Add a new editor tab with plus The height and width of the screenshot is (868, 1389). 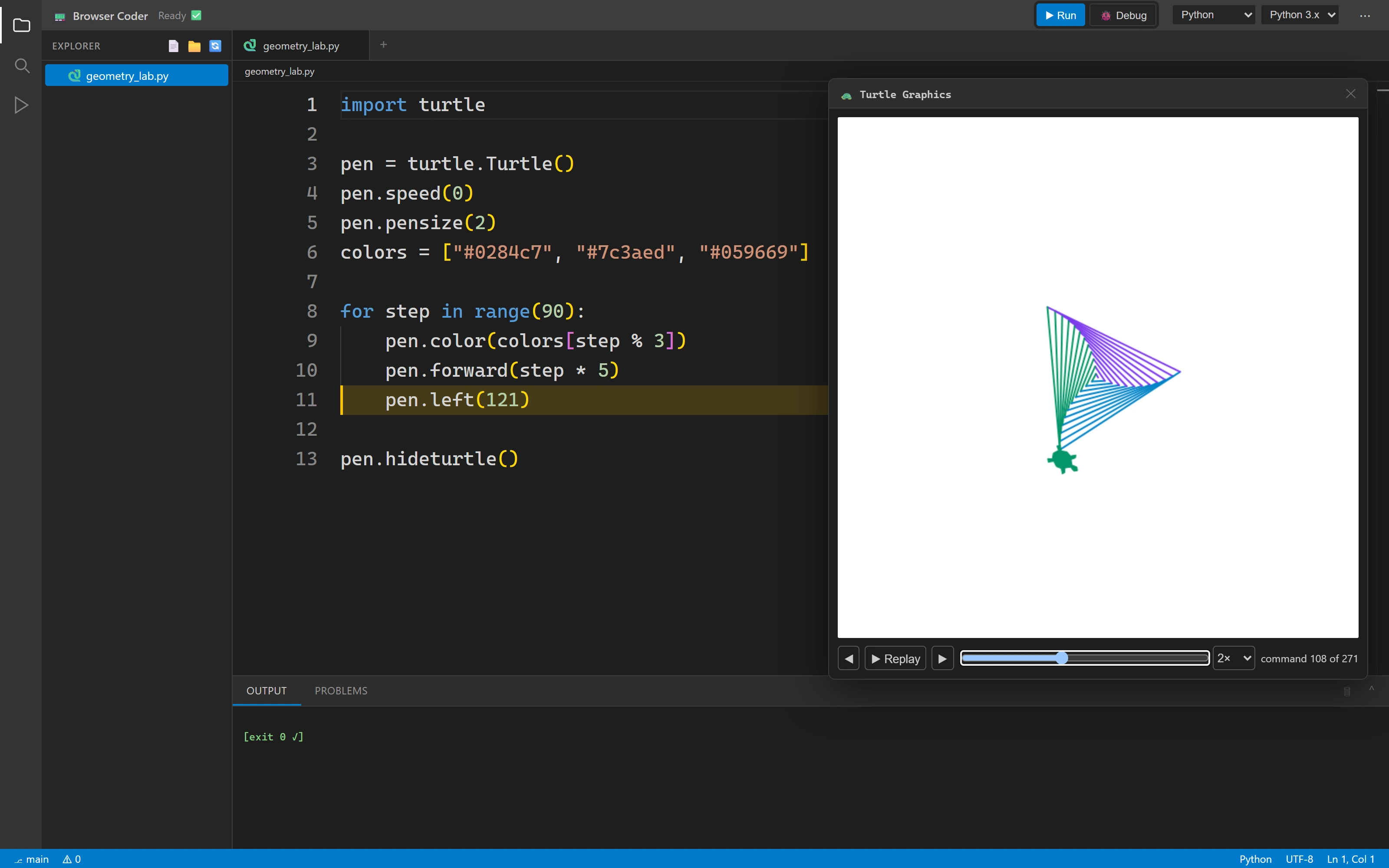click(x=383, y=45)
